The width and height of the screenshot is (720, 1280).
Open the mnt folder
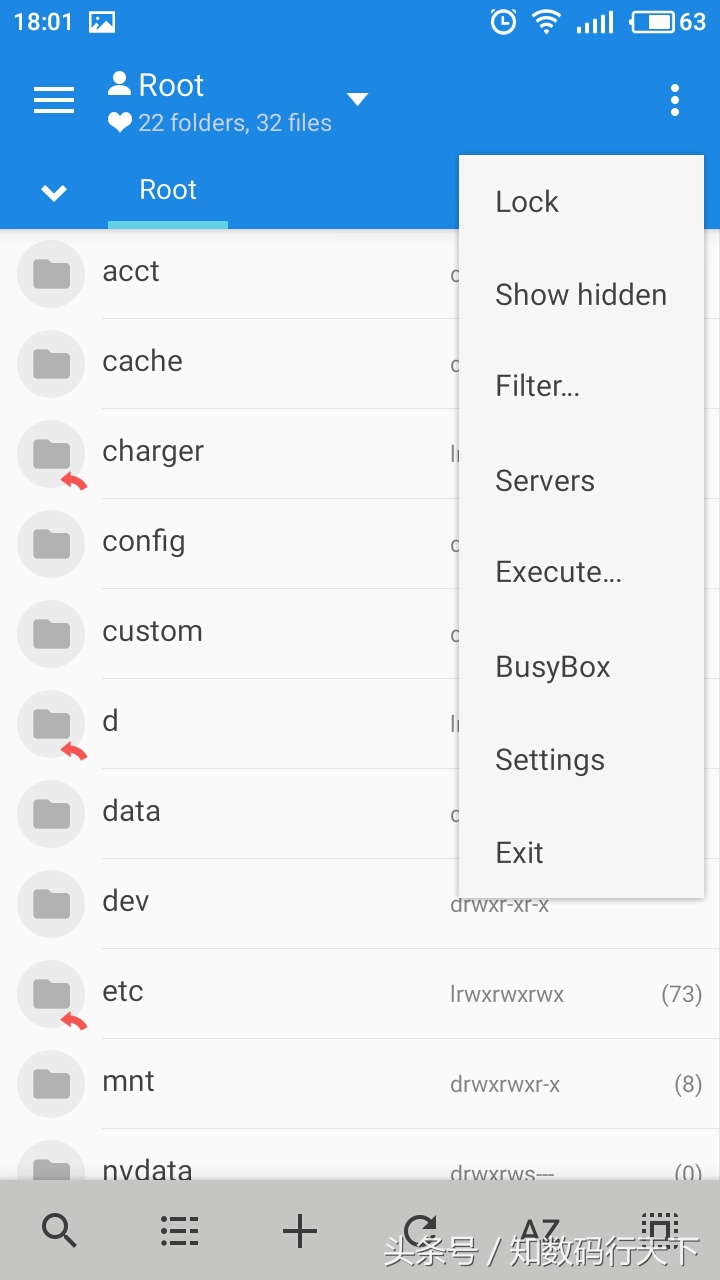[128, 1082]
